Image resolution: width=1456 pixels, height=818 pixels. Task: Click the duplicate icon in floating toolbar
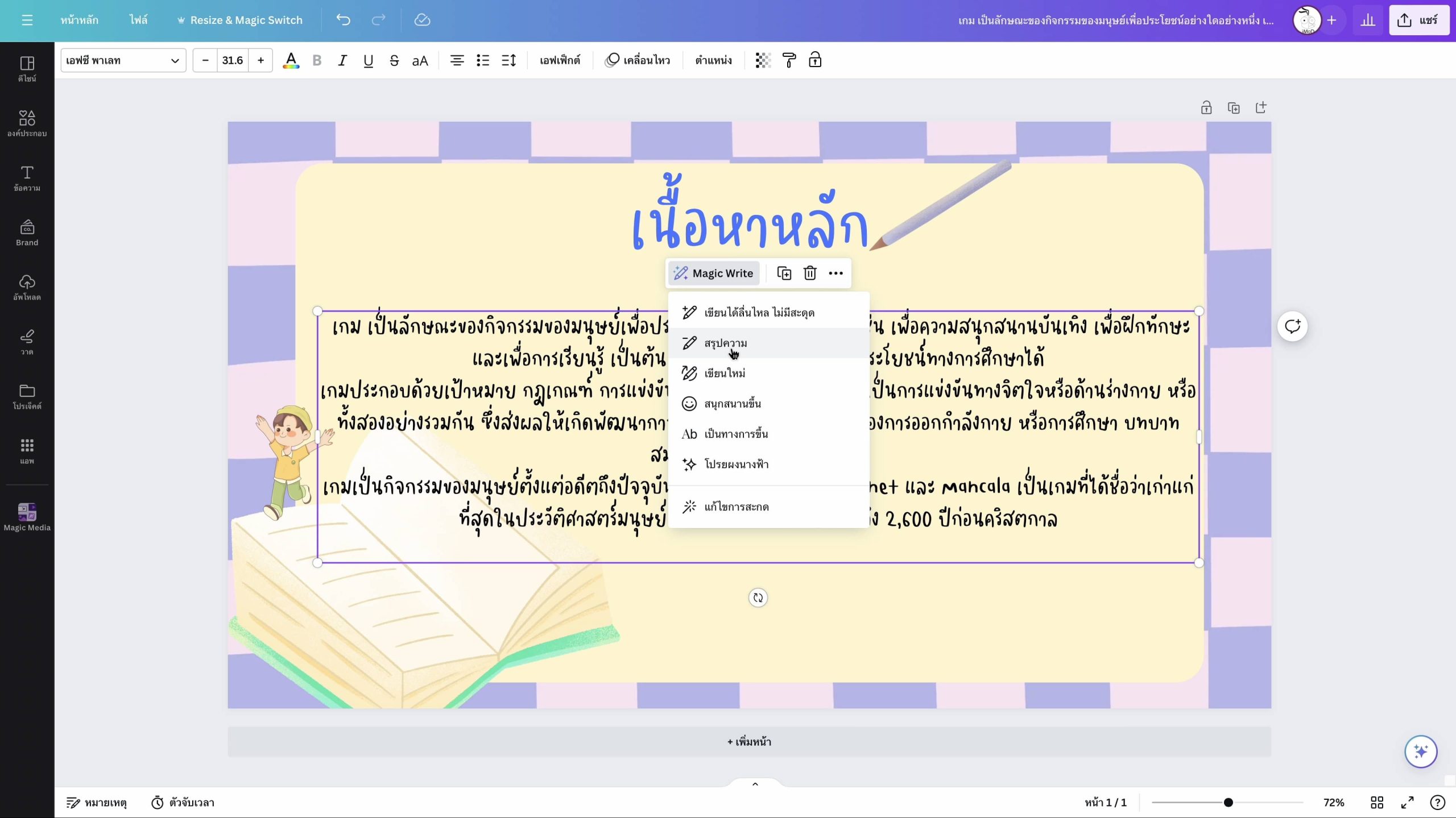(784, 273)
